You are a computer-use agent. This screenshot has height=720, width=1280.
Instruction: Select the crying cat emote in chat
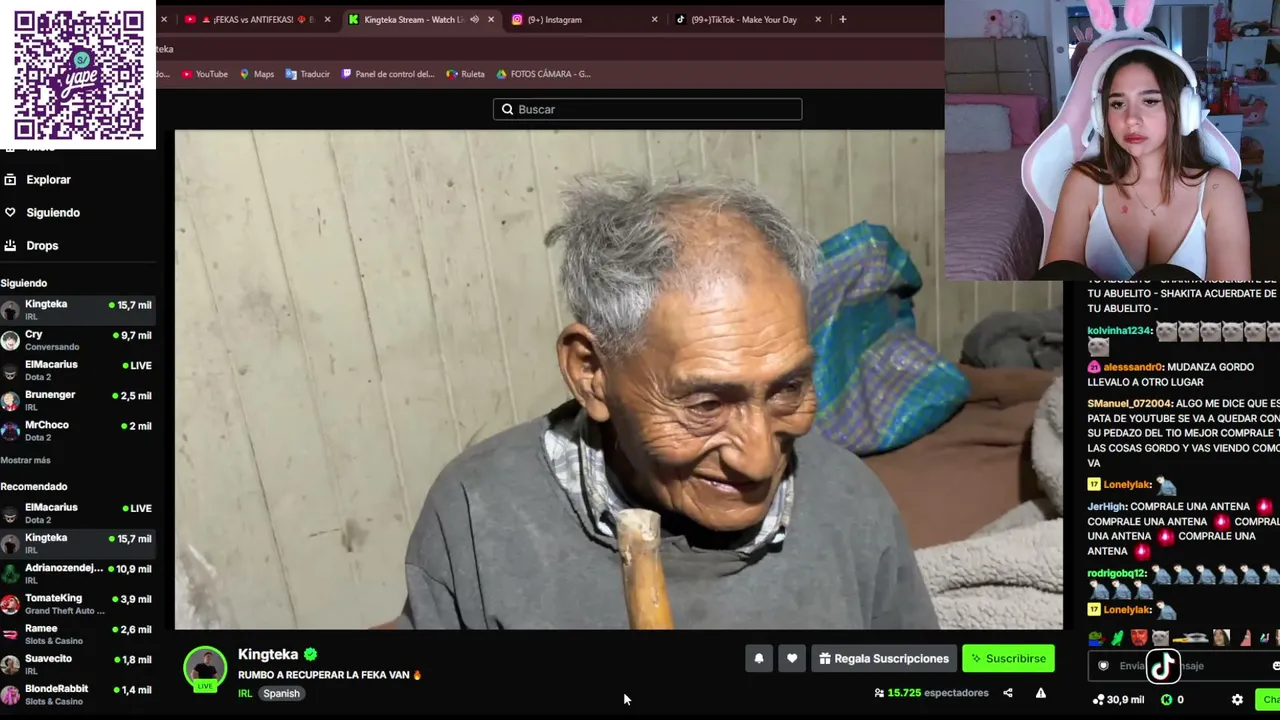[1160, 638]
